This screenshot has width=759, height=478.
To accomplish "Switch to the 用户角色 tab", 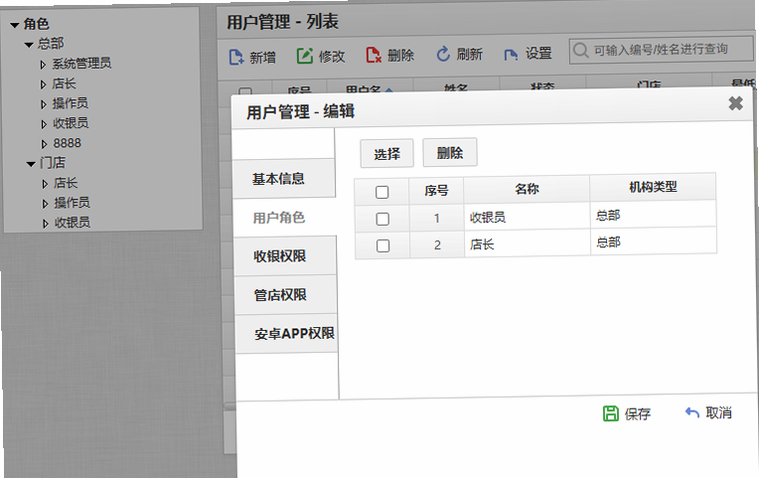I will coord(284,217).
